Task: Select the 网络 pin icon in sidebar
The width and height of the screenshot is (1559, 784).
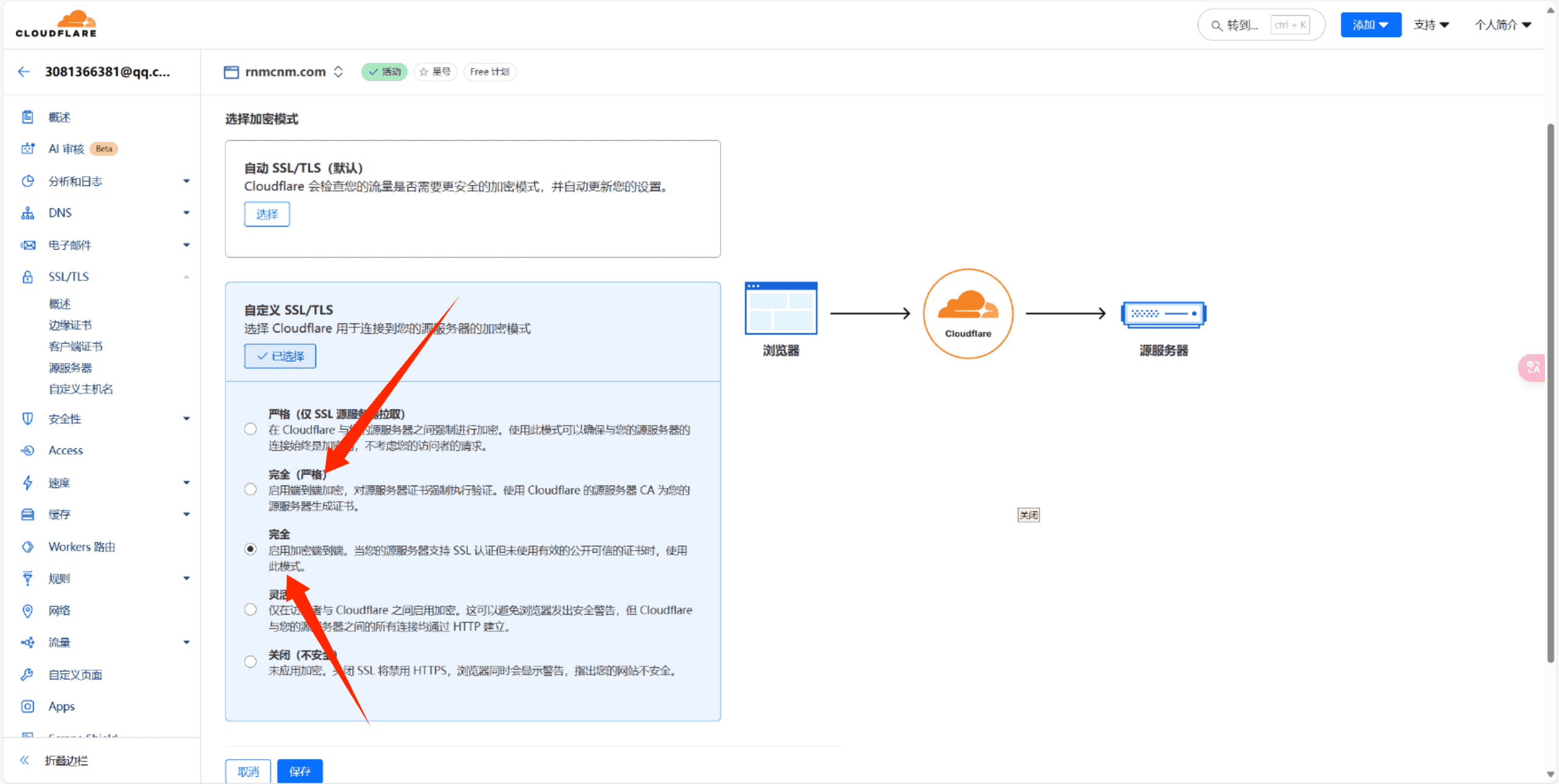Action: (27, 610)
